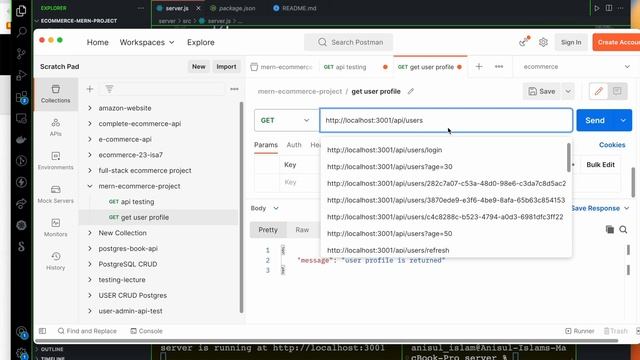Viewport: 640px width, 360px height.
Task: Open VS Code Run and Debug icon
Action: 21,75
